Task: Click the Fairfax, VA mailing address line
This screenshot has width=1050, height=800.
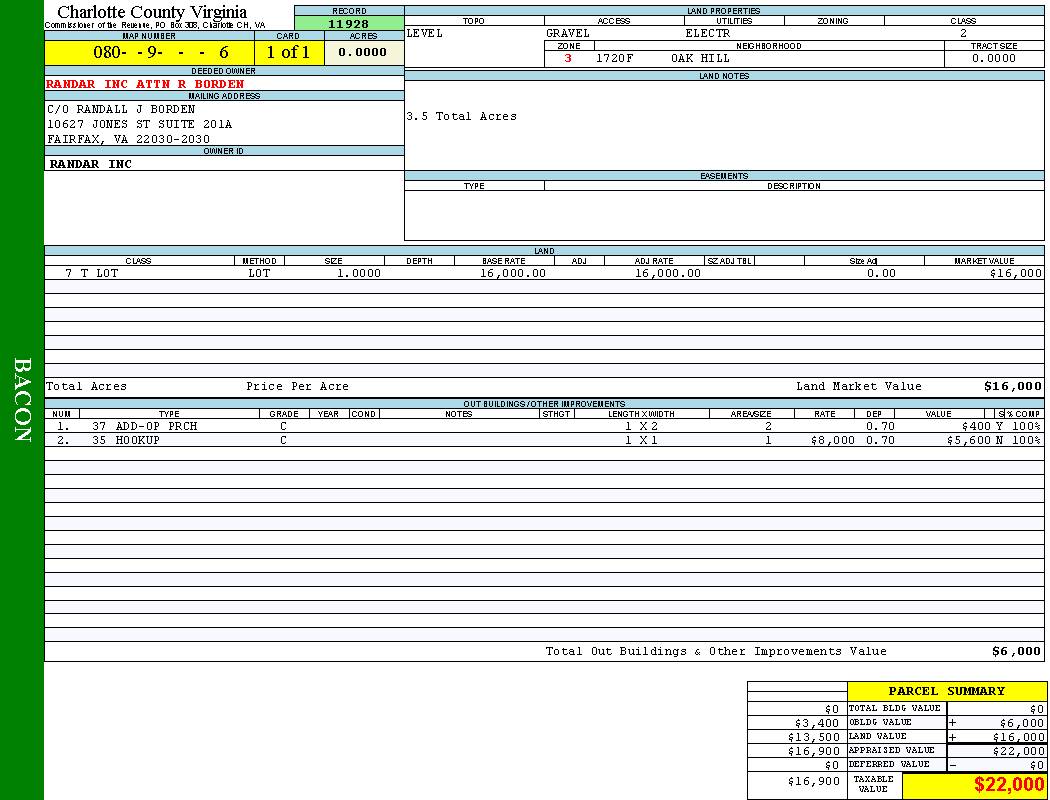Action: 128,139
